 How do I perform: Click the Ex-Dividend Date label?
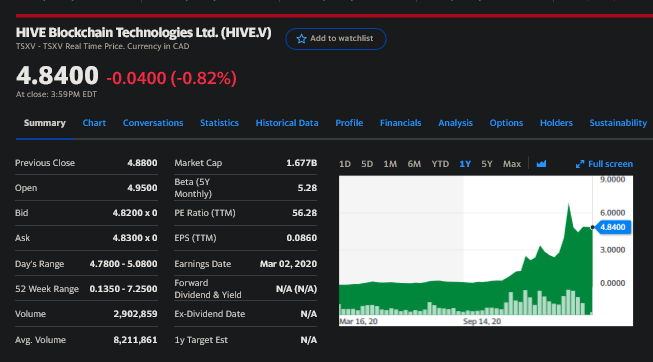coord(209,314)
